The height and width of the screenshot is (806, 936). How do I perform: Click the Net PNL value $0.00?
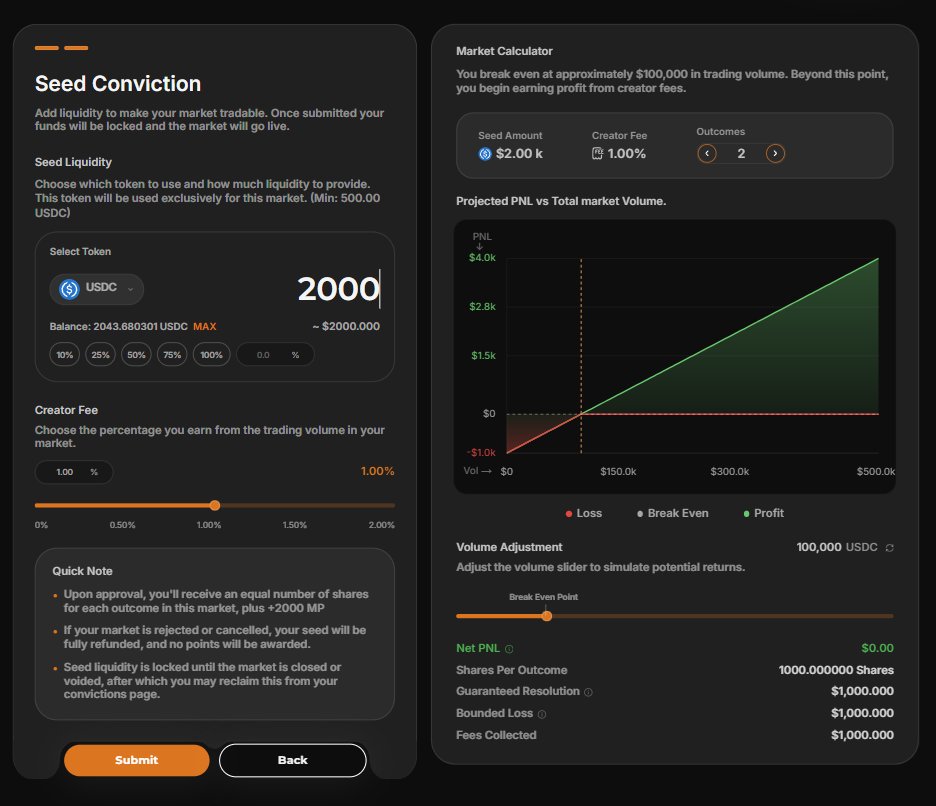(x=877, y=648)
